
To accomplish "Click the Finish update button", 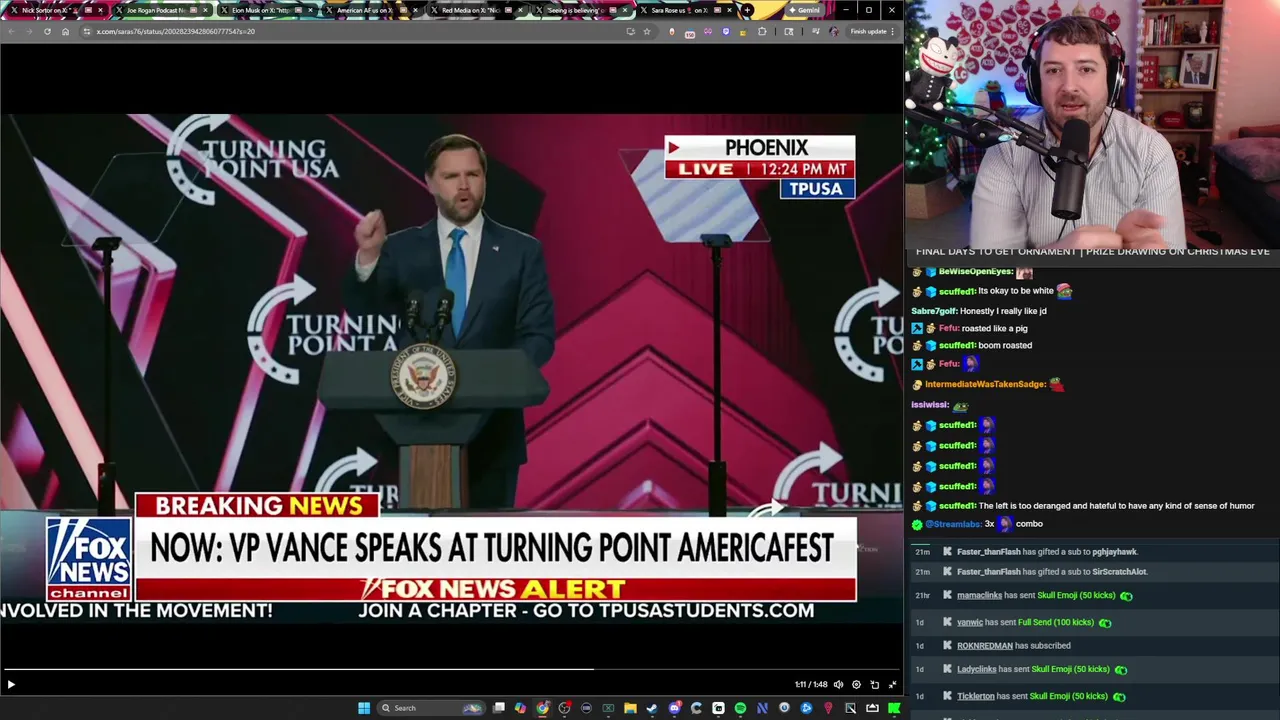I will 868,31.
